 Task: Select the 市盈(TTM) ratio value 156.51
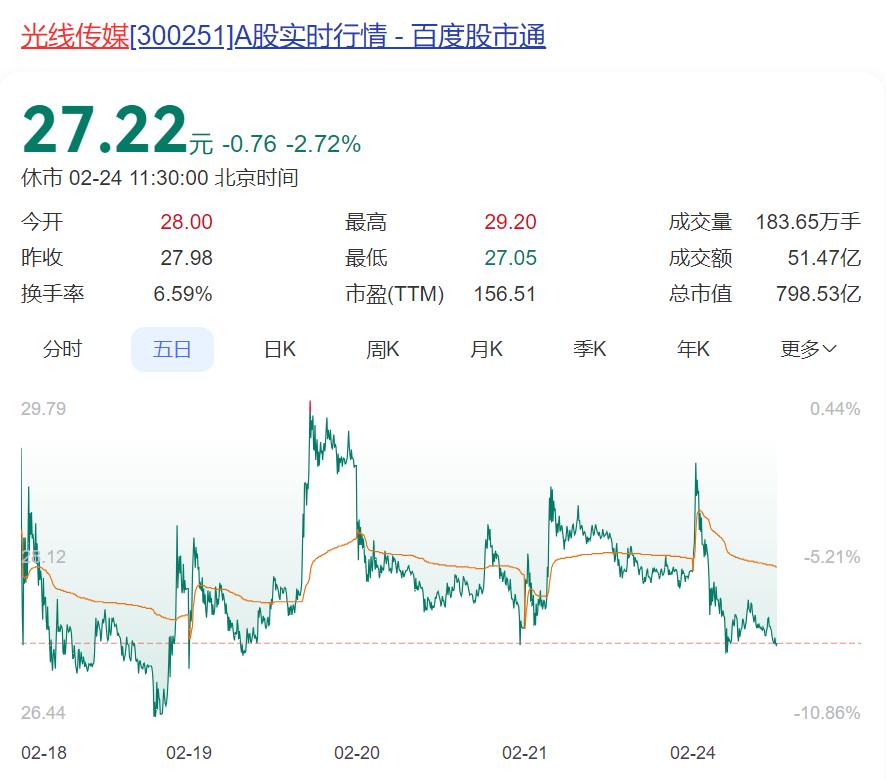(505, 294)
